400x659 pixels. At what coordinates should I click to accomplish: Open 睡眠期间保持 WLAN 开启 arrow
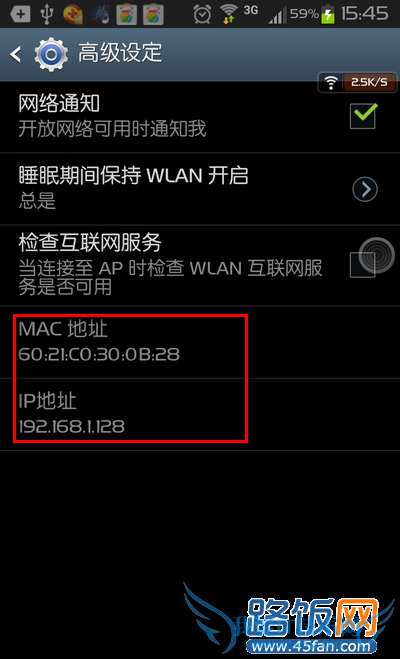[365, 190]
